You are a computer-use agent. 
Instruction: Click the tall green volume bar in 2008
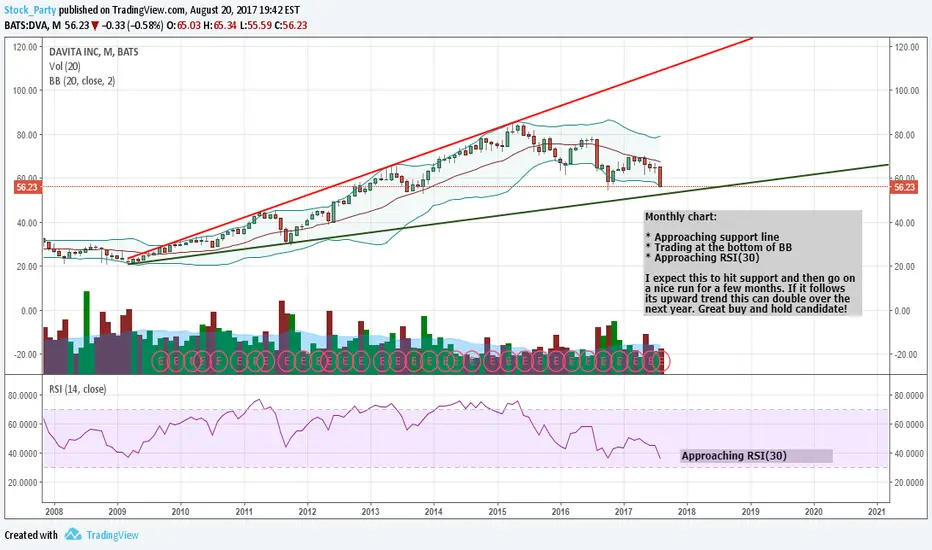pos(86,332)
